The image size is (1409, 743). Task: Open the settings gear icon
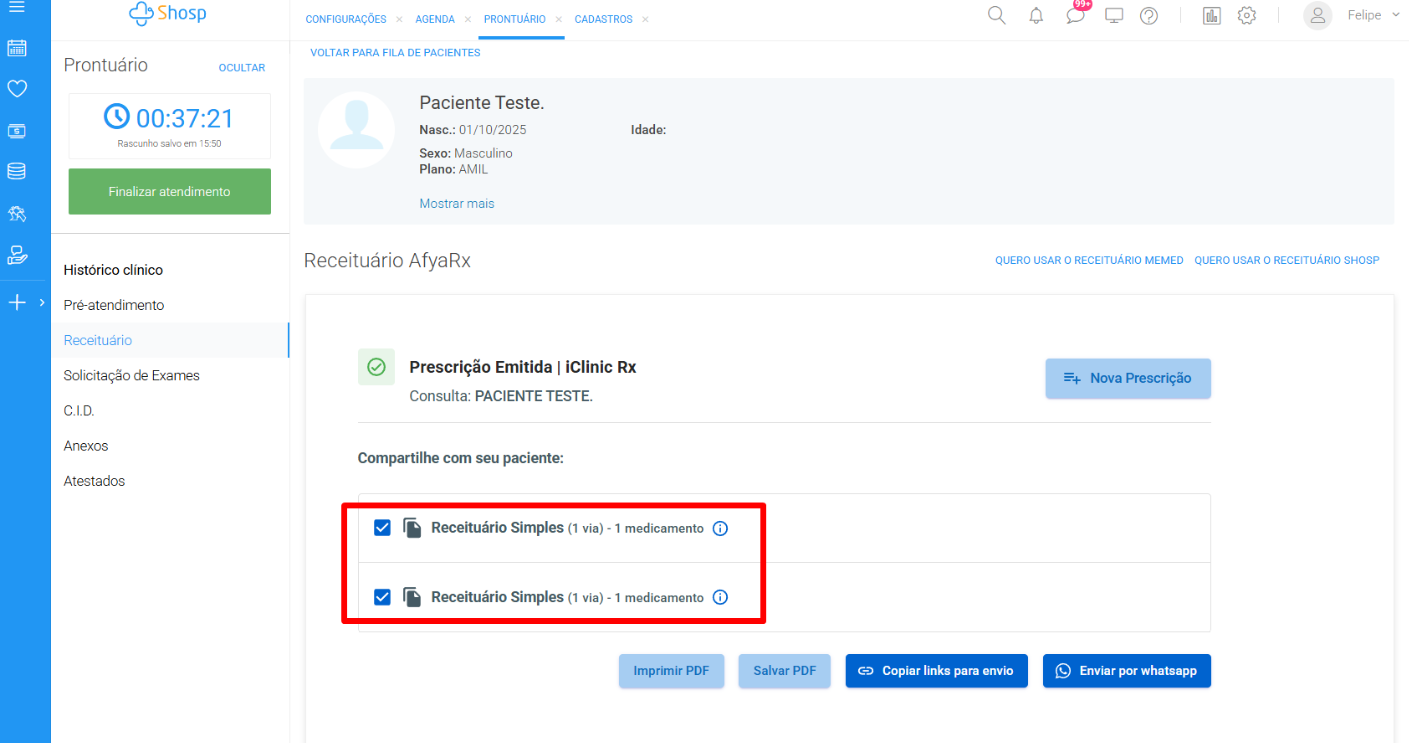[x=1246, y=15]
